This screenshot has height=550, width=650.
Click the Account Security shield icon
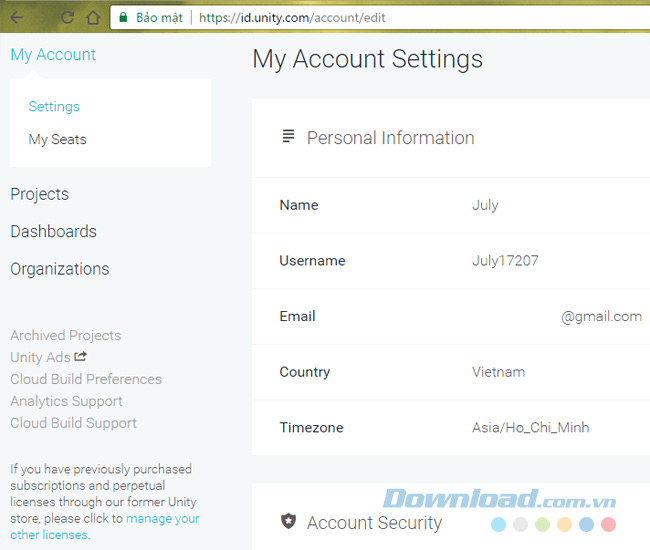[289, 521]
